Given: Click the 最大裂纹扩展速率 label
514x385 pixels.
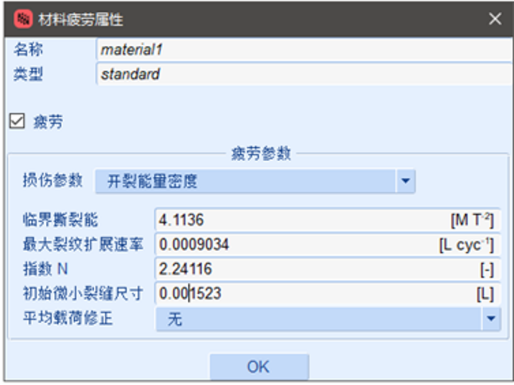Looking at the screenshot, I should pos(83,244).
